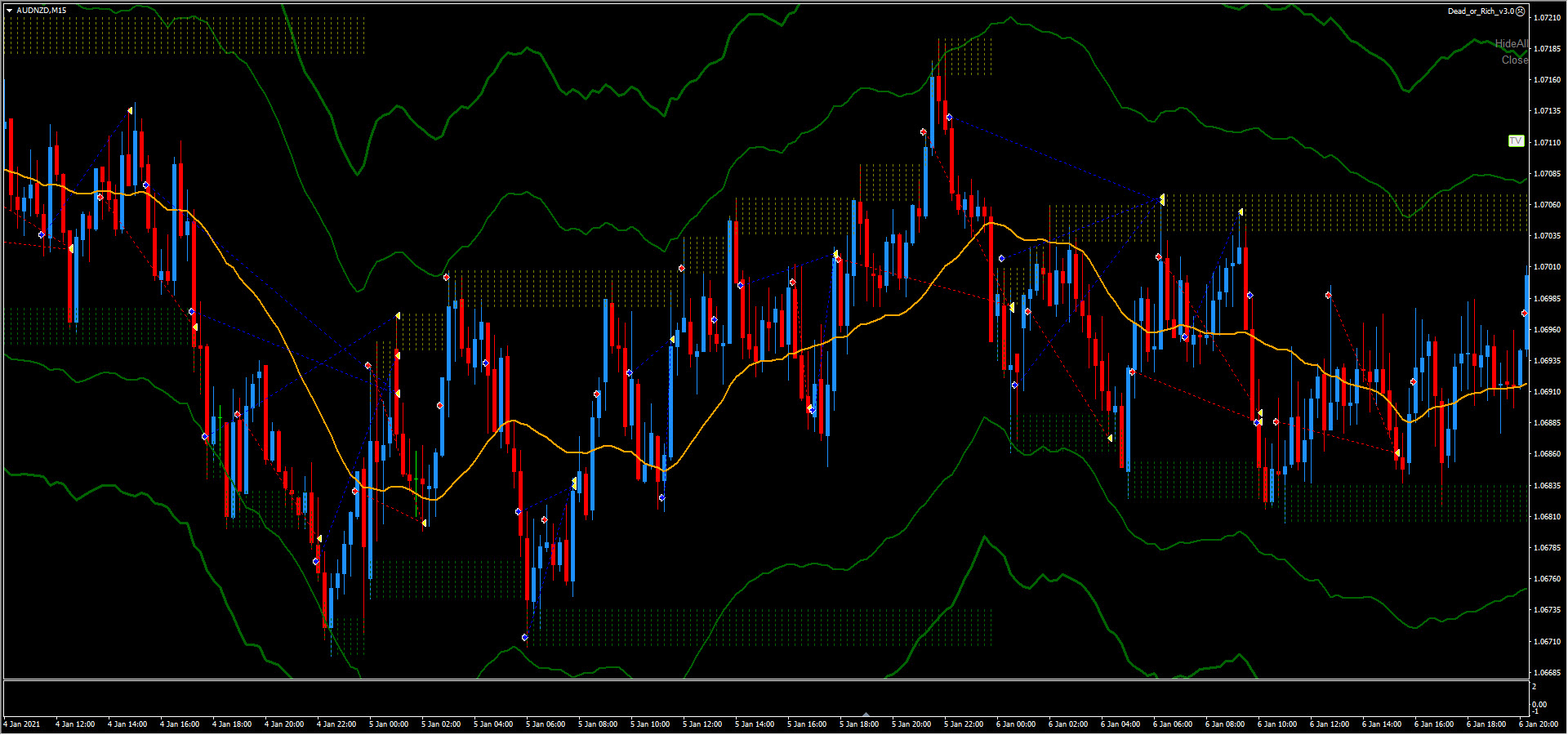Click the 1.07160 price scale label
The image size is (1568, 735).
pos(1547,80)
